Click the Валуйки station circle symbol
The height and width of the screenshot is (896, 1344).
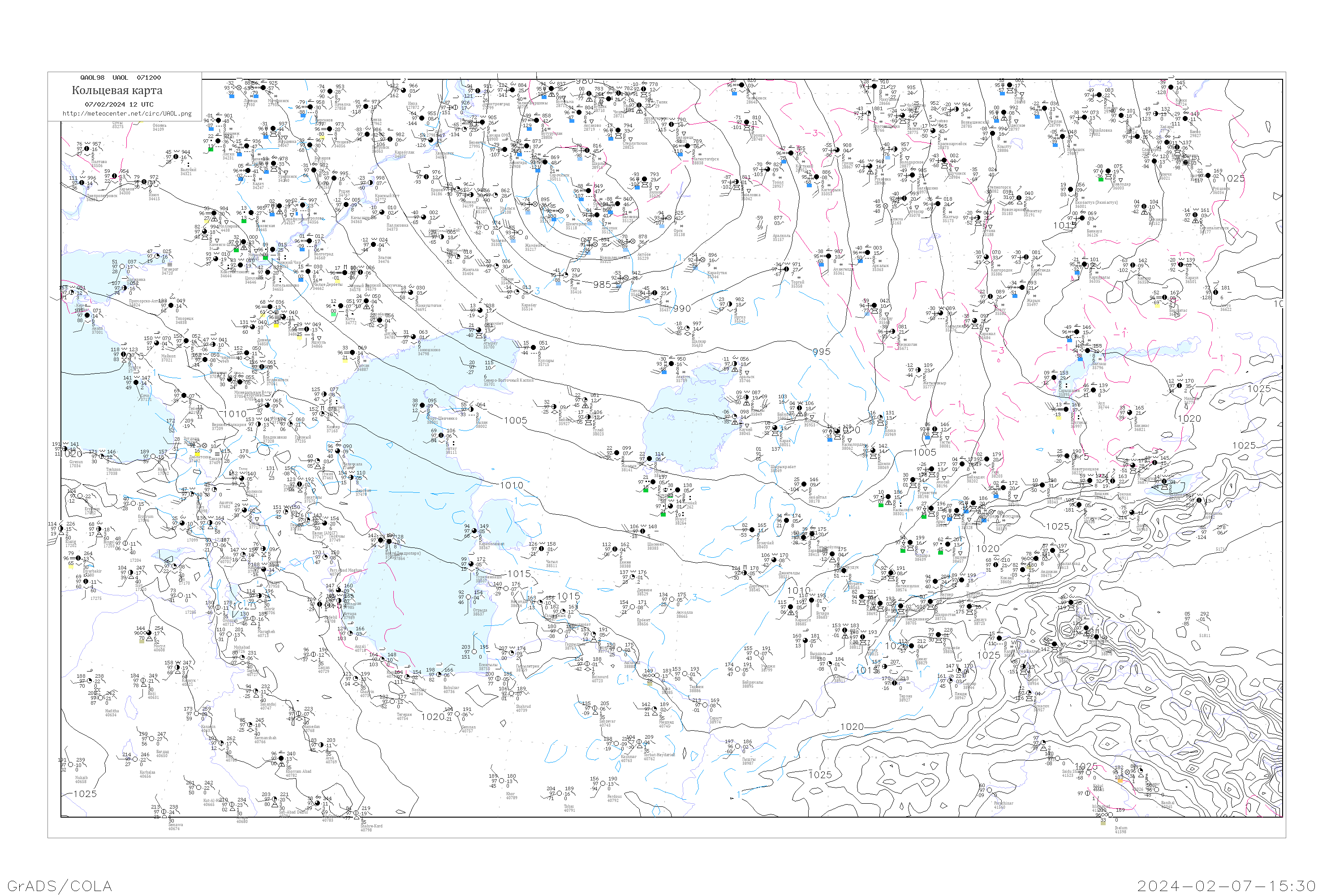[x=176, y=157]
